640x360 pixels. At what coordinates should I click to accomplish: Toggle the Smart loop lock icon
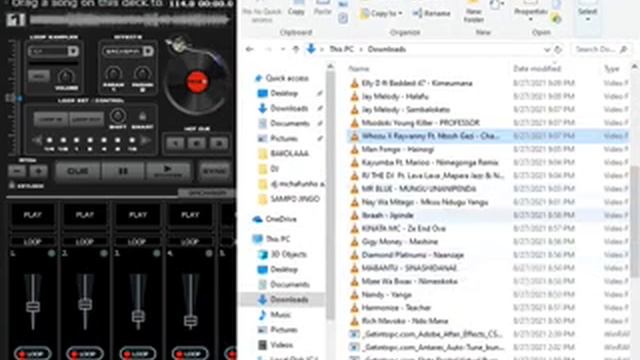click(x=142, y=117)
